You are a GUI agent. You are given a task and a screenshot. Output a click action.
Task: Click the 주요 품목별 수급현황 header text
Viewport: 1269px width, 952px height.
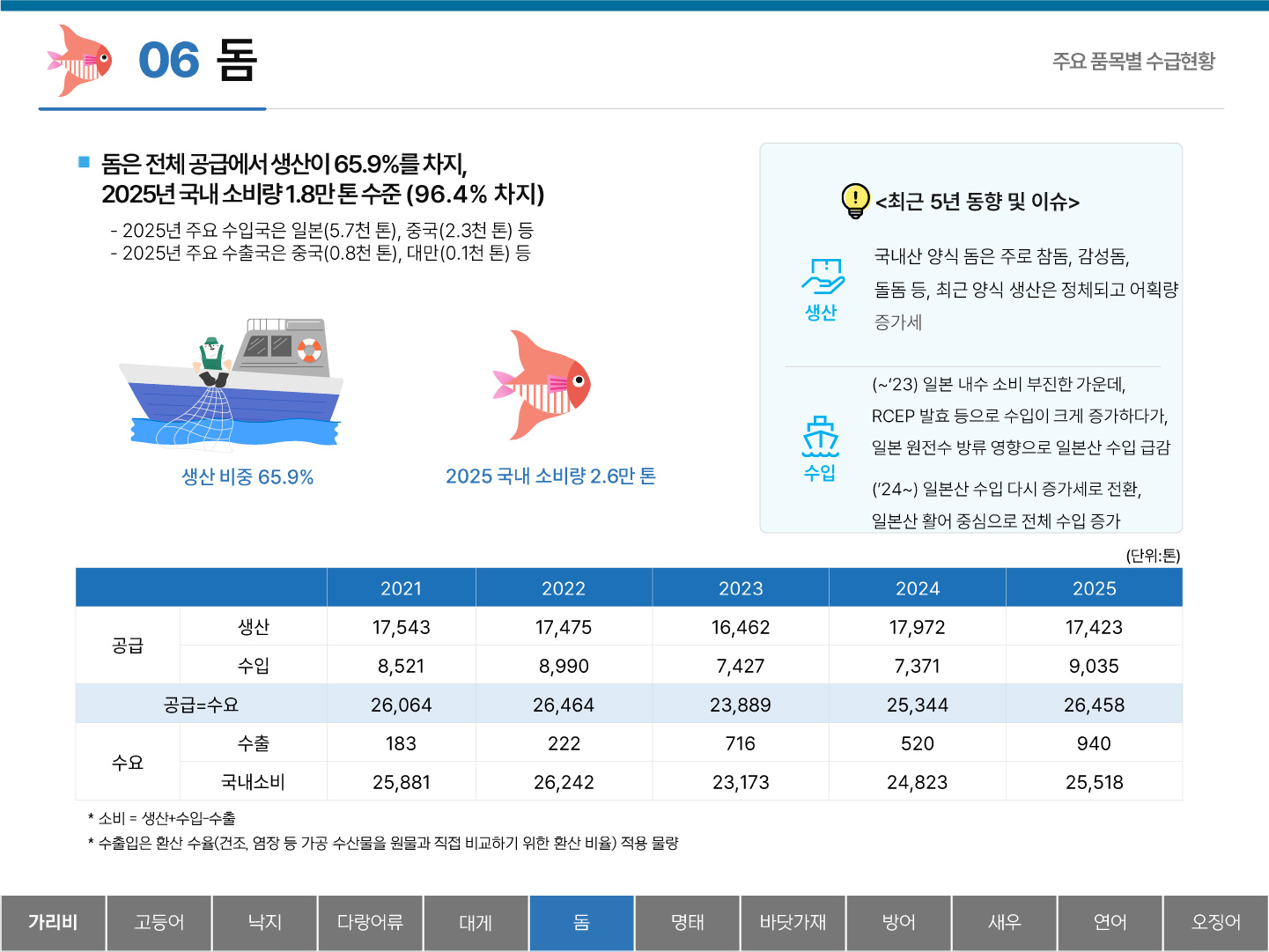(x=1133, y=61)
